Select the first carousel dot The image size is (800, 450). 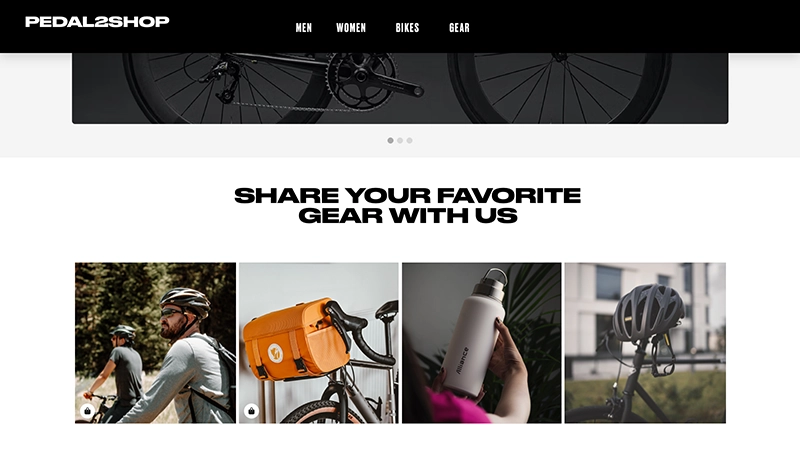click(390, 140)
